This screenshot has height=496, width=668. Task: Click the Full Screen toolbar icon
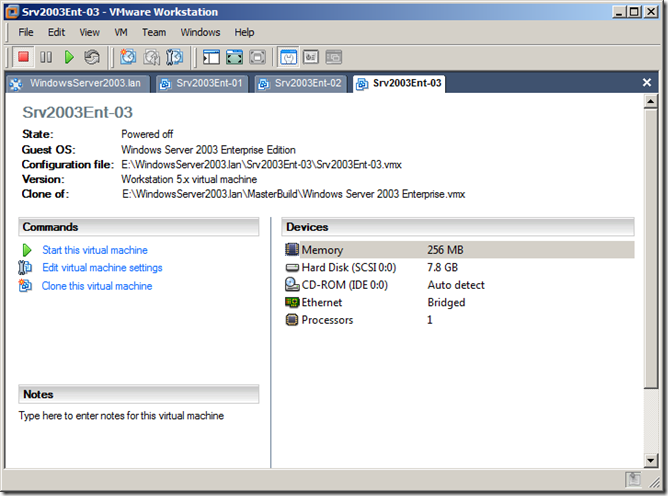[257, 57]
